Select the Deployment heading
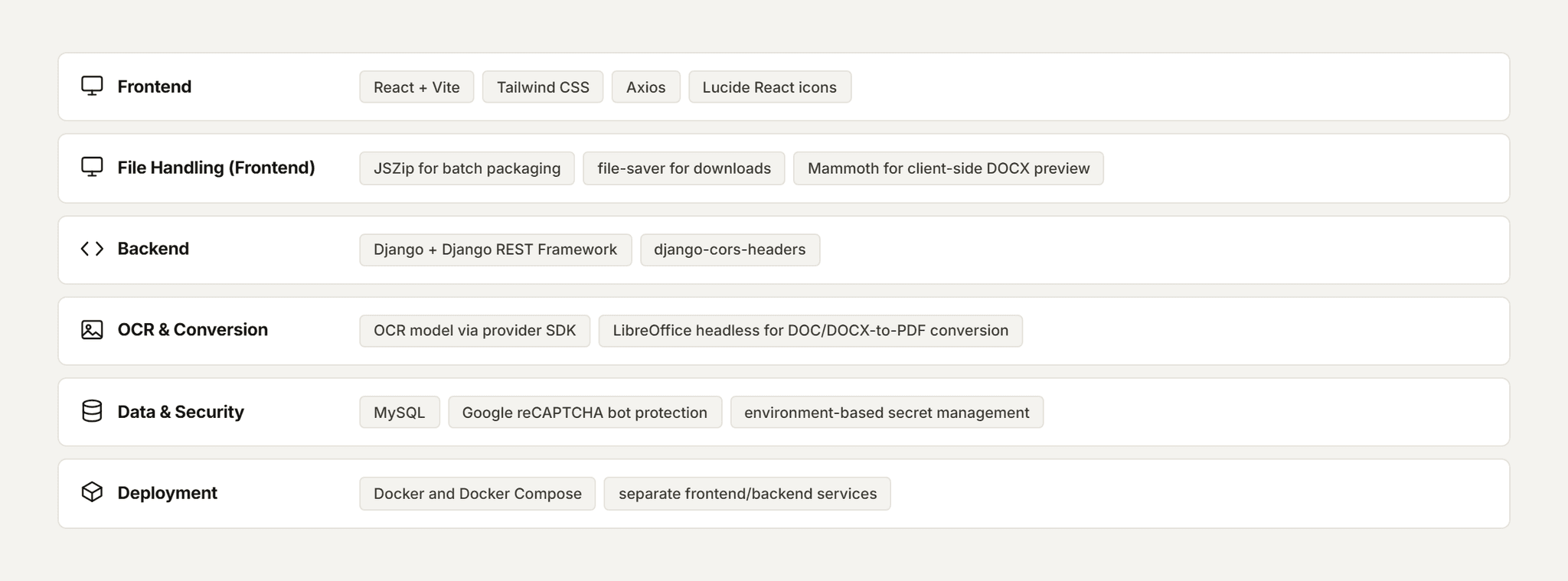Viewport: 1568px width, 581px height. pos(168,493)
